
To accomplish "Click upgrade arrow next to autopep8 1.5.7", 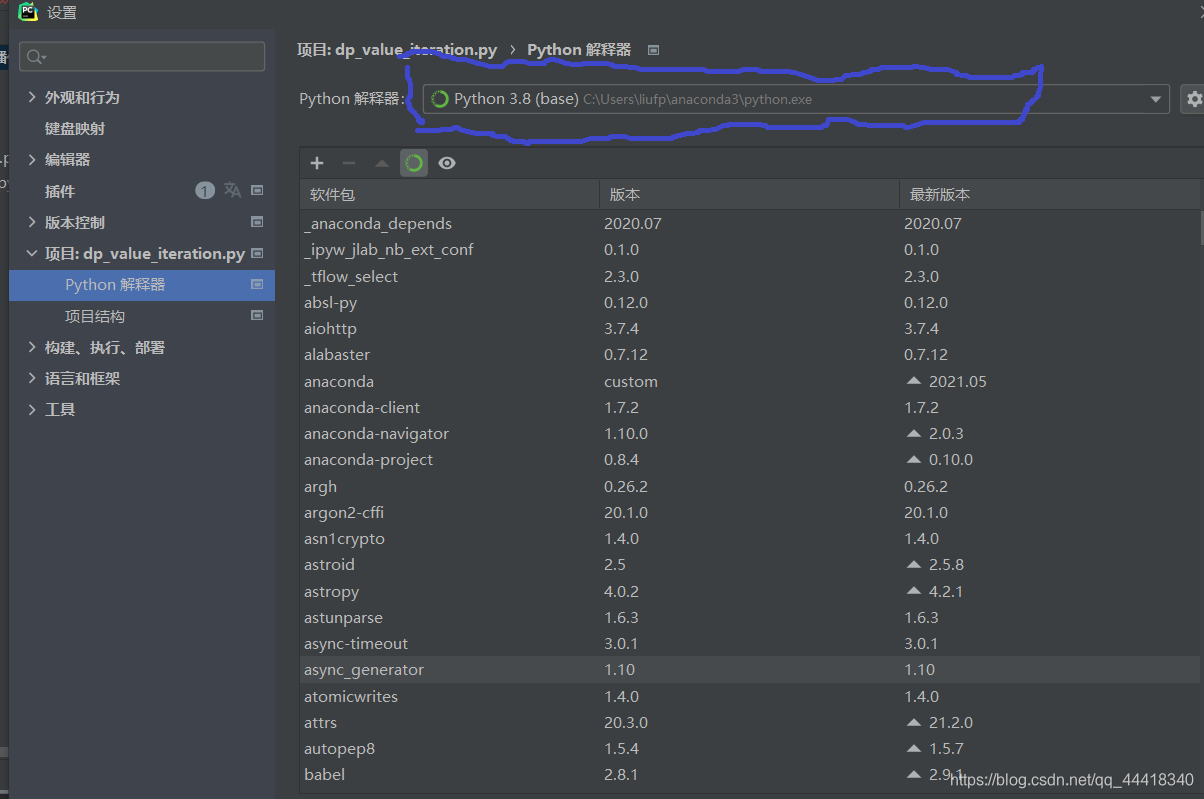I will pyautogui.click(x=913, y=748).
